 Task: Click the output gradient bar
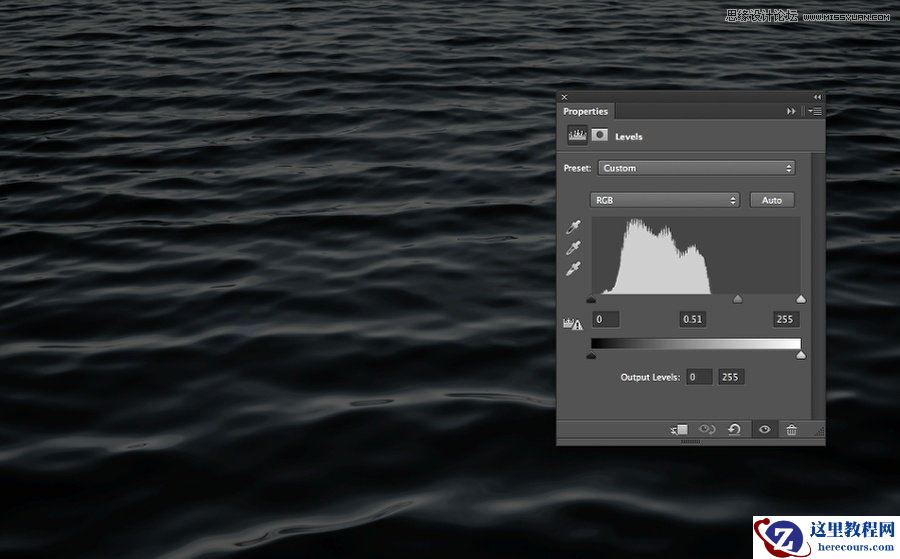tap(696, 343)
